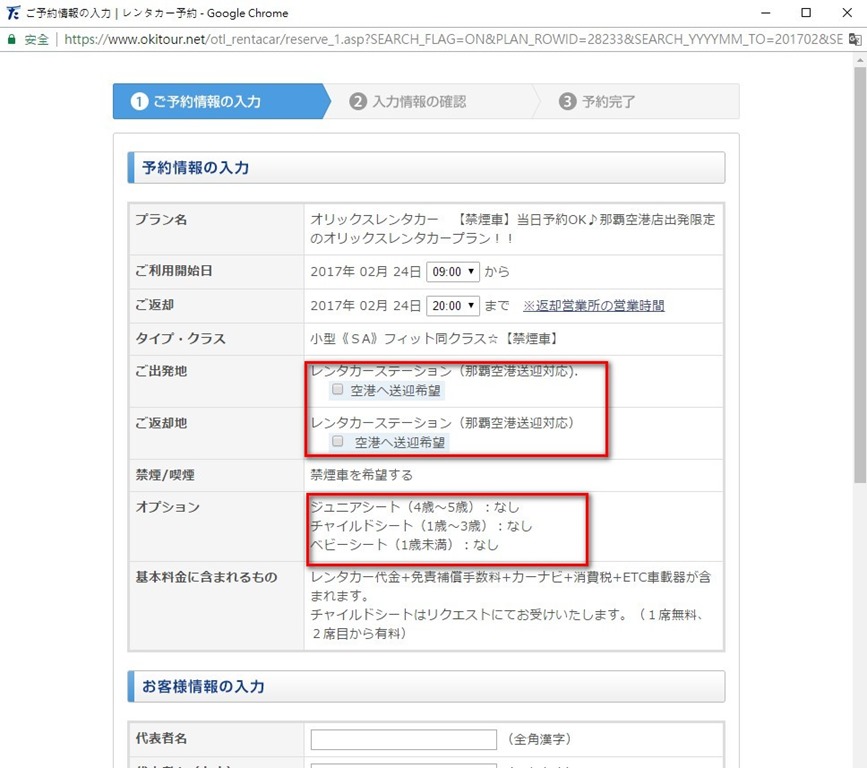The height and width of the screenshot is (768, 867).
Task: Click the site favicon in the title bar
Action: pos(12,13)
